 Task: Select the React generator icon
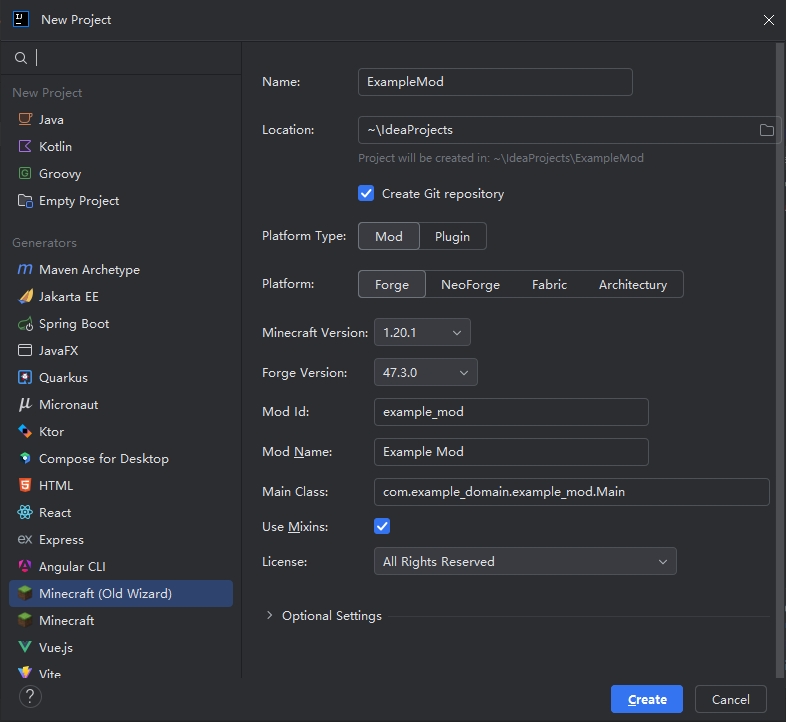(25, 513)
